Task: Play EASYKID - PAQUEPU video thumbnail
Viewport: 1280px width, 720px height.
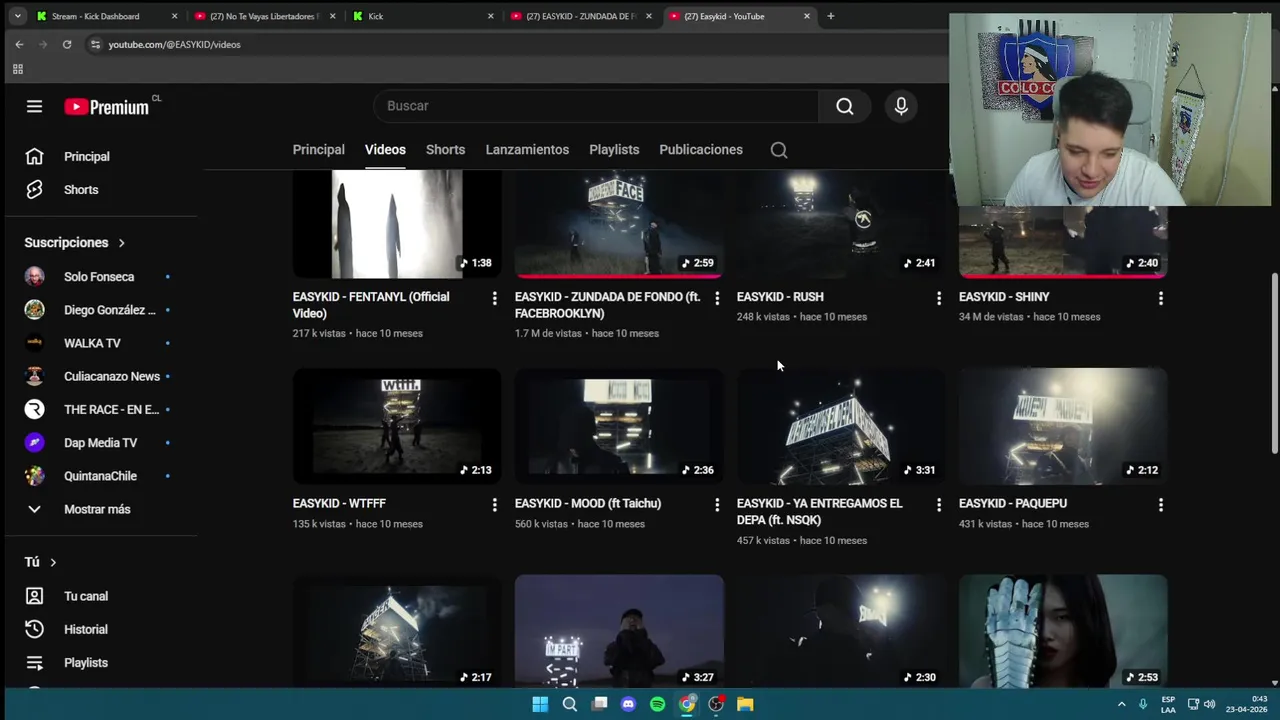Action: tap(1063, 426)
